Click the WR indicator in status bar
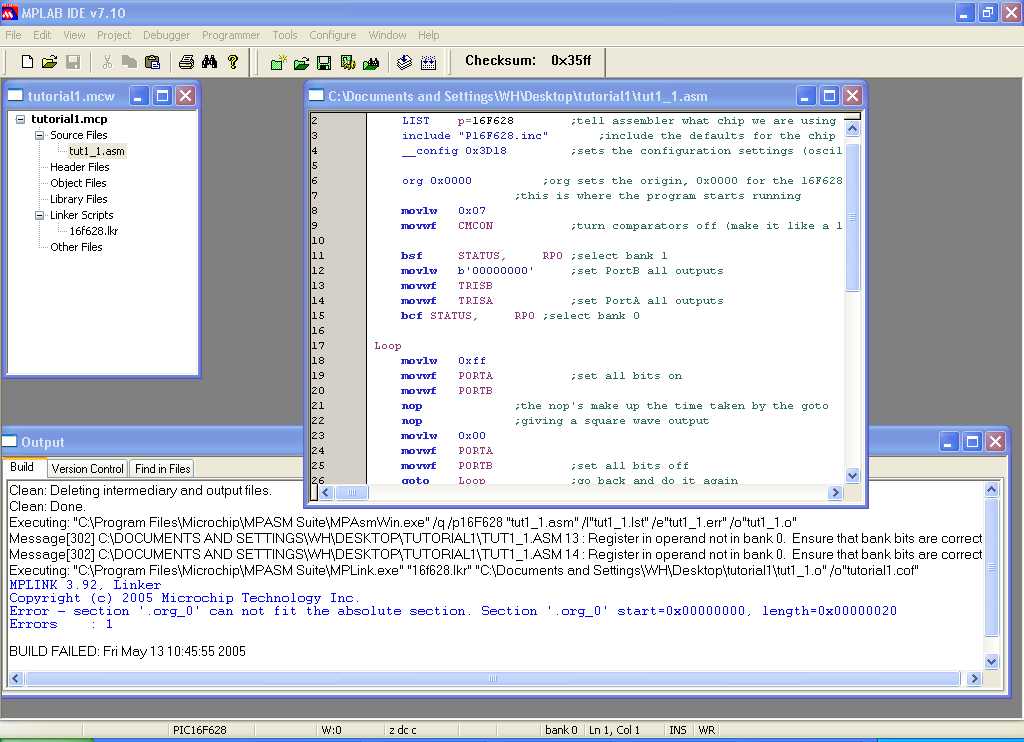The height and width of the screenshot is (742, 1024). click(707, 730)
